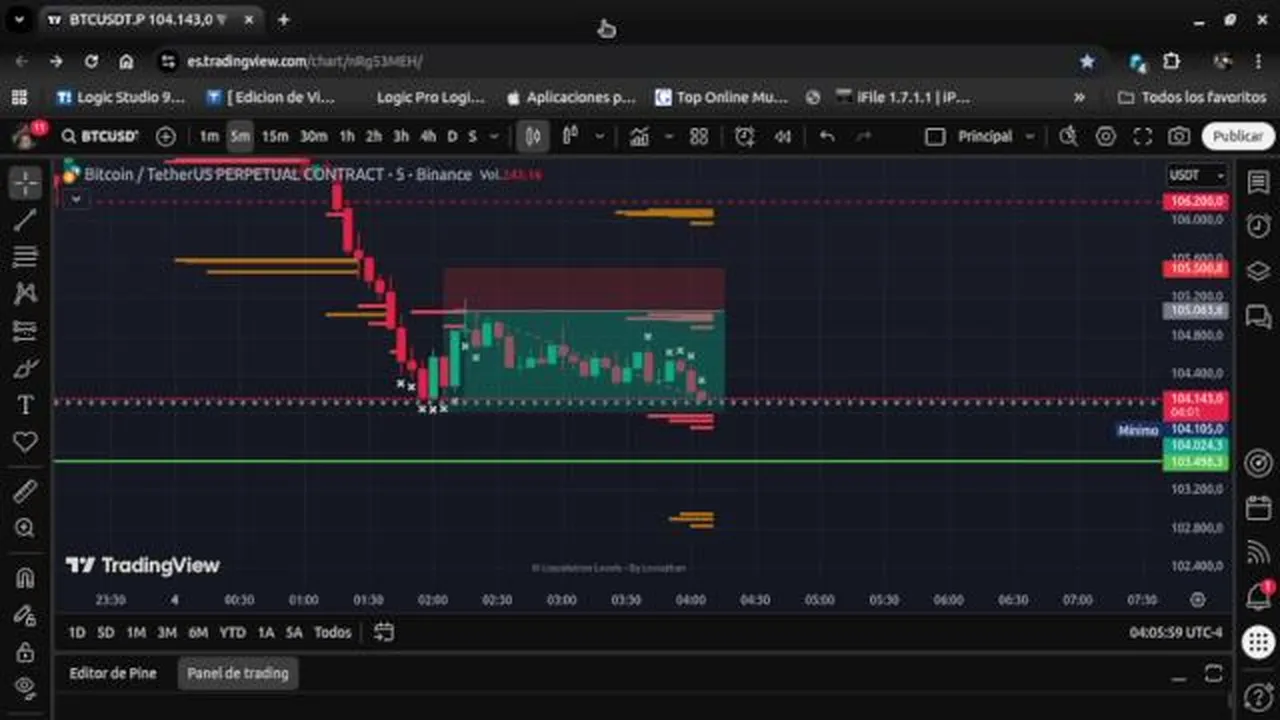Image resolution: width=1280 pixels, height=720 pixels.
Task: Open the Panel de trading tab
Action: 238,673
